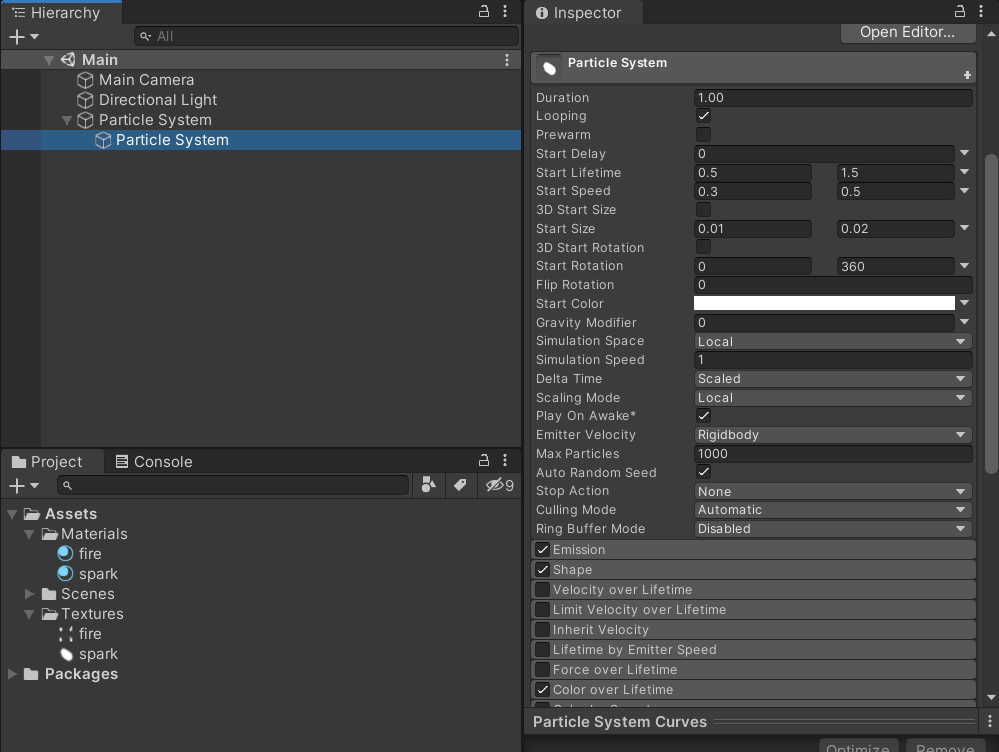Enable Velocity over Lifetime module checkbox
This screenshot has height=752, width=999.
[542, 589]
